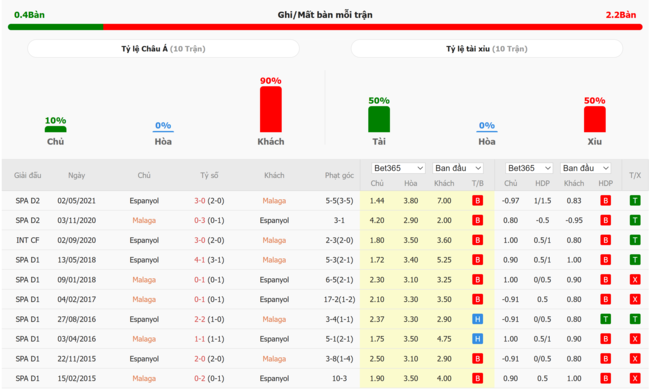Open the first Bet365 bookmaker dropdown
Screen dimensions: 650x389
pyautogui.click(x=398, y=168)
